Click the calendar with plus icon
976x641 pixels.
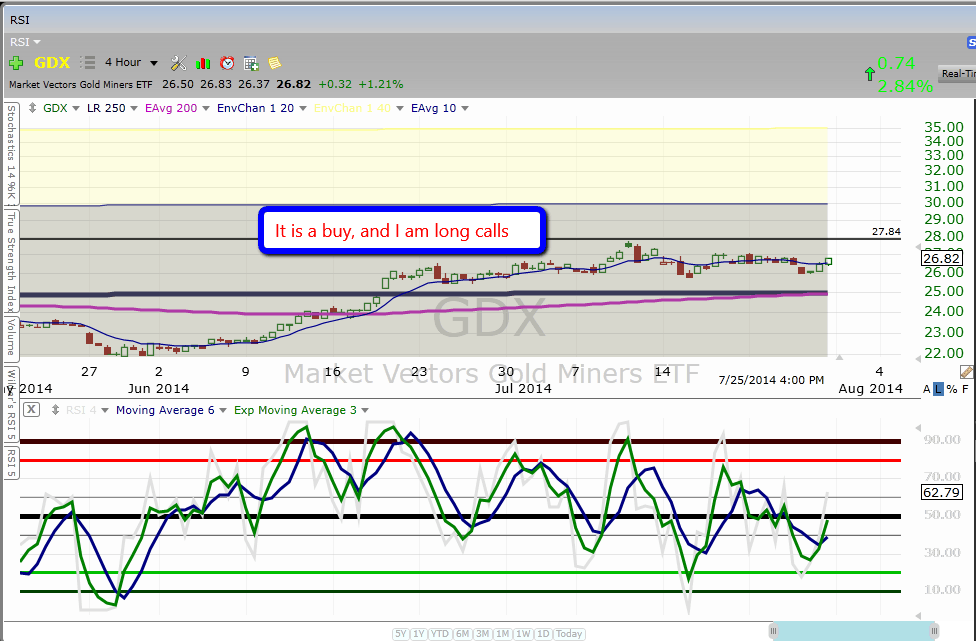[x=251, y=63]
